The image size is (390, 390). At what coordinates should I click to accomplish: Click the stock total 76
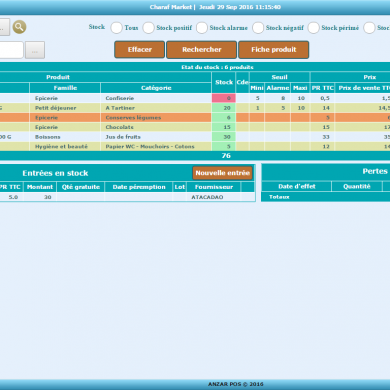point(226,156)
